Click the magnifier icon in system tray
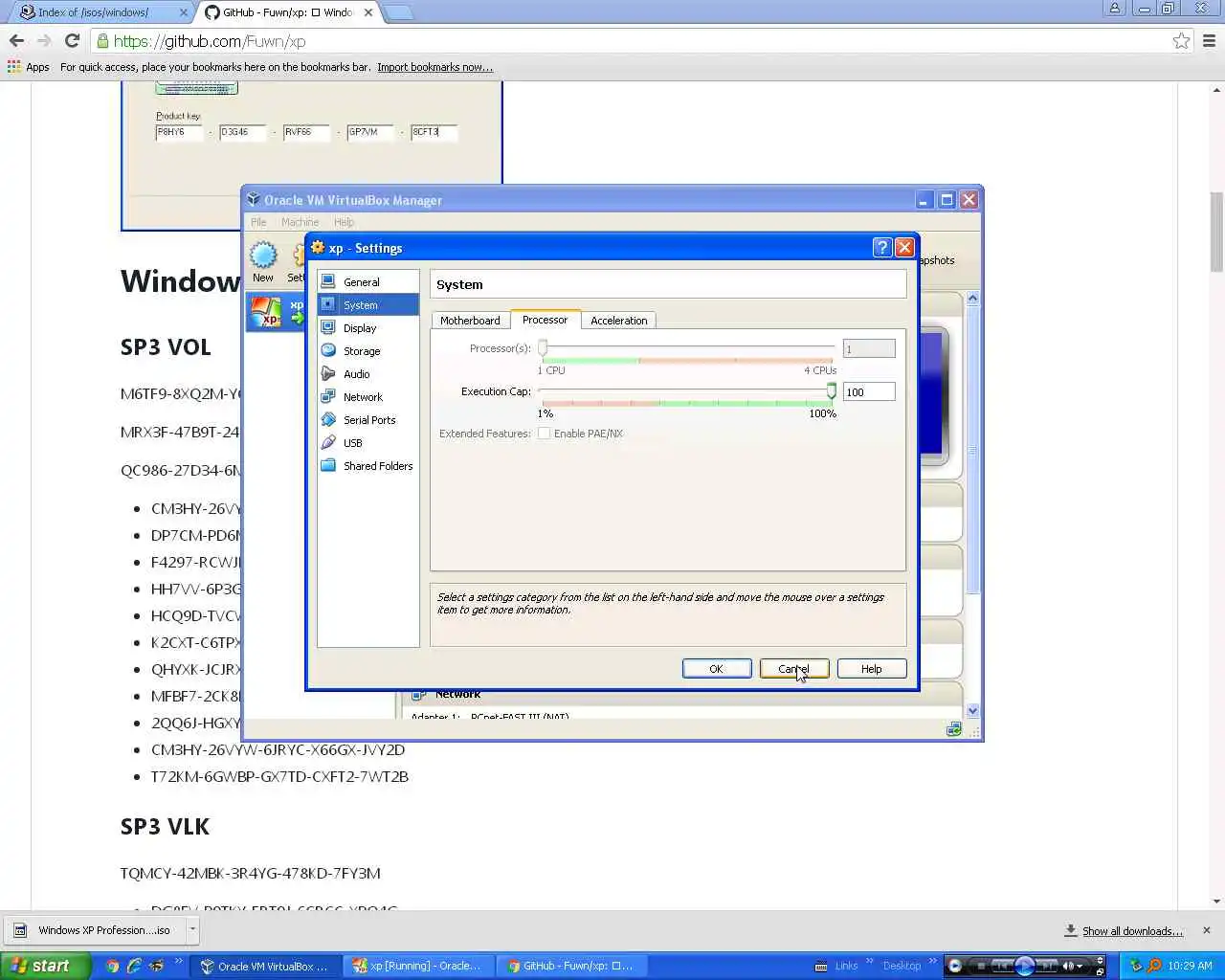Screen dimensions: 1225x980 pyautogui.click(x=1155, y=966)
